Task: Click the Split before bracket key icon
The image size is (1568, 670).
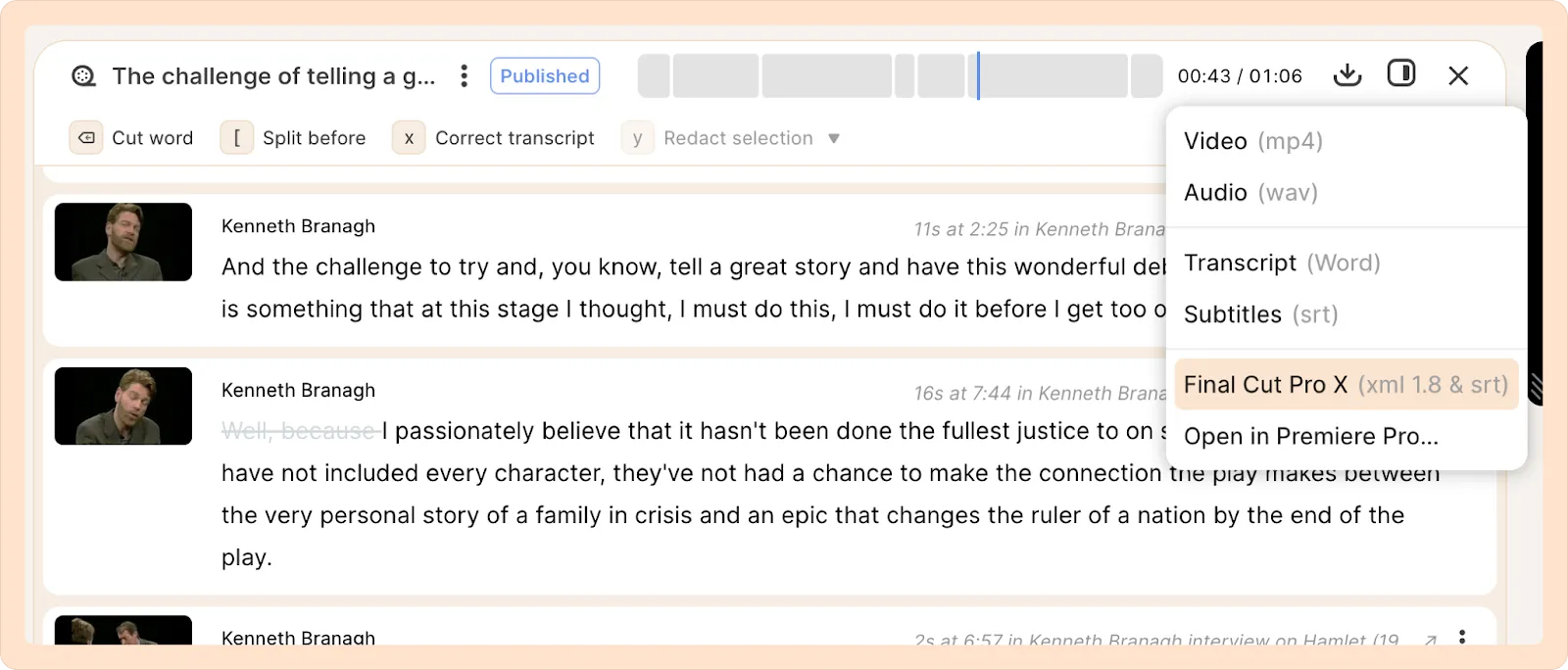Action: [237, 138]
